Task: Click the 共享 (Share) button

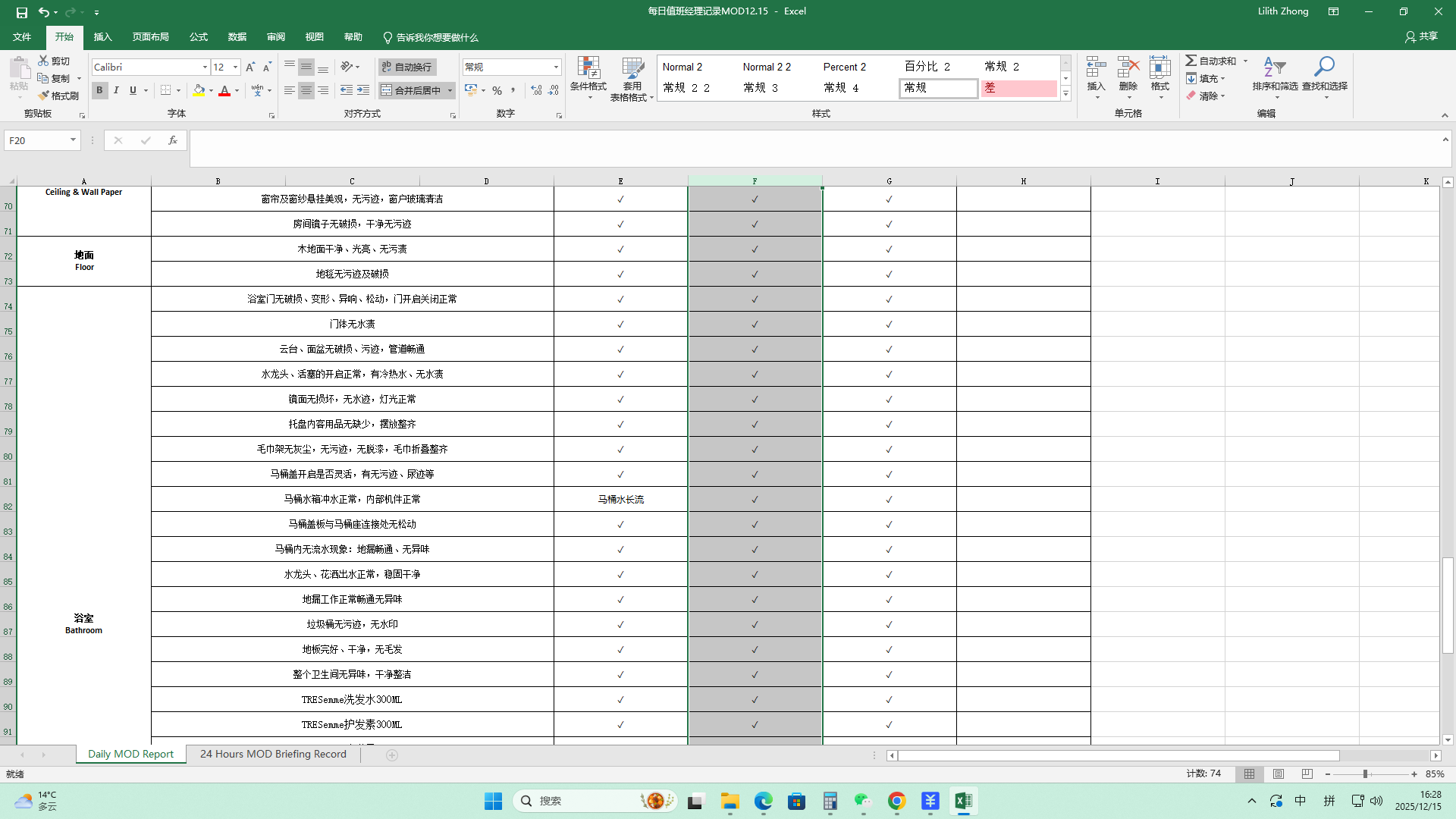Action: coord(1421,36)
